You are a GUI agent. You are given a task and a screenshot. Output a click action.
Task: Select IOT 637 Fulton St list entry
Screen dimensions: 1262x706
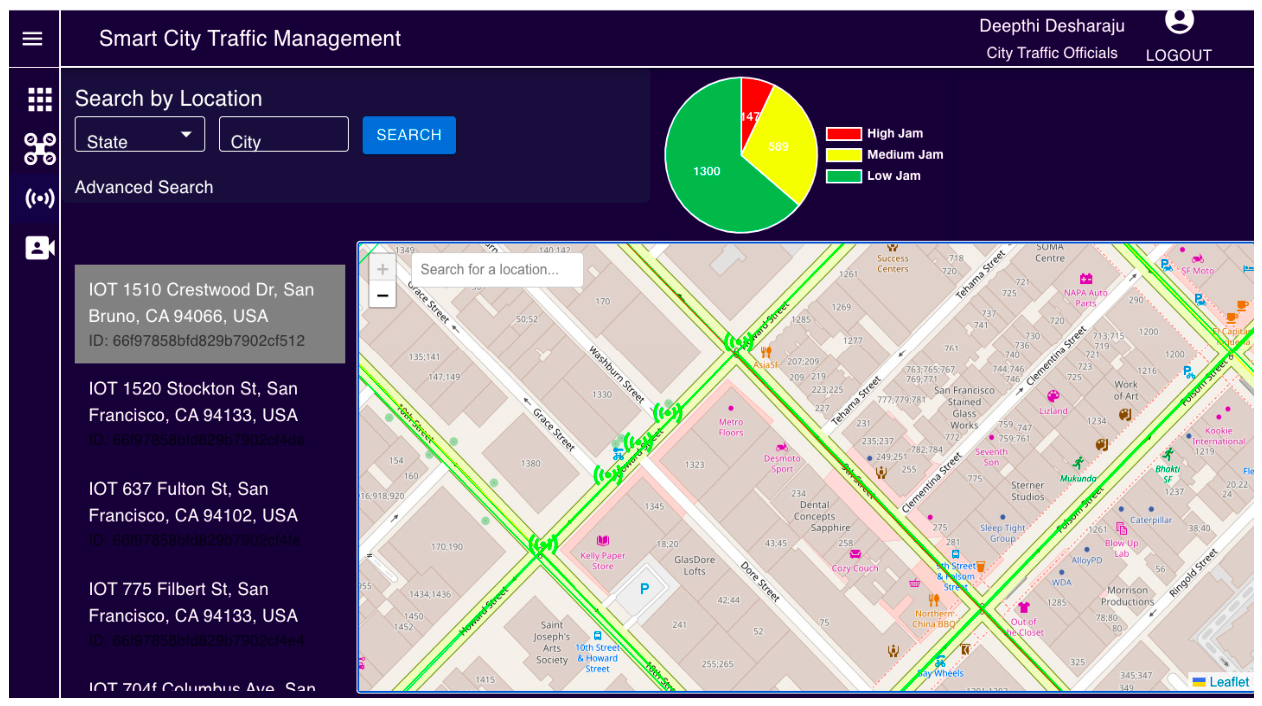click(210, 514)
